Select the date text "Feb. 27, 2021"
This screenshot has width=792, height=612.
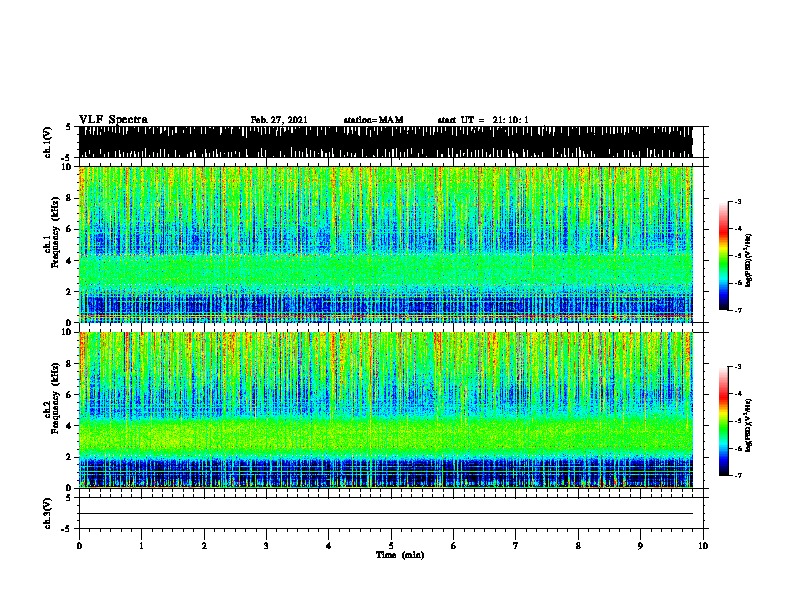coord(279,120)
